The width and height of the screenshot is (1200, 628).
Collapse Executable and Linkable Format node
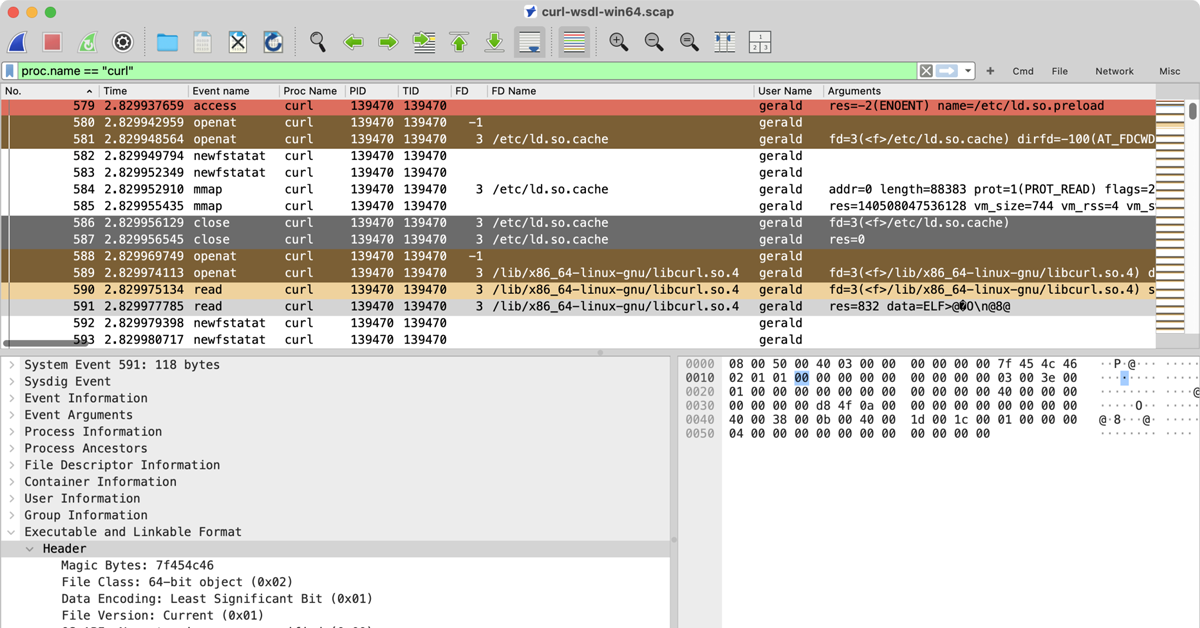click(x=12, y=532)
